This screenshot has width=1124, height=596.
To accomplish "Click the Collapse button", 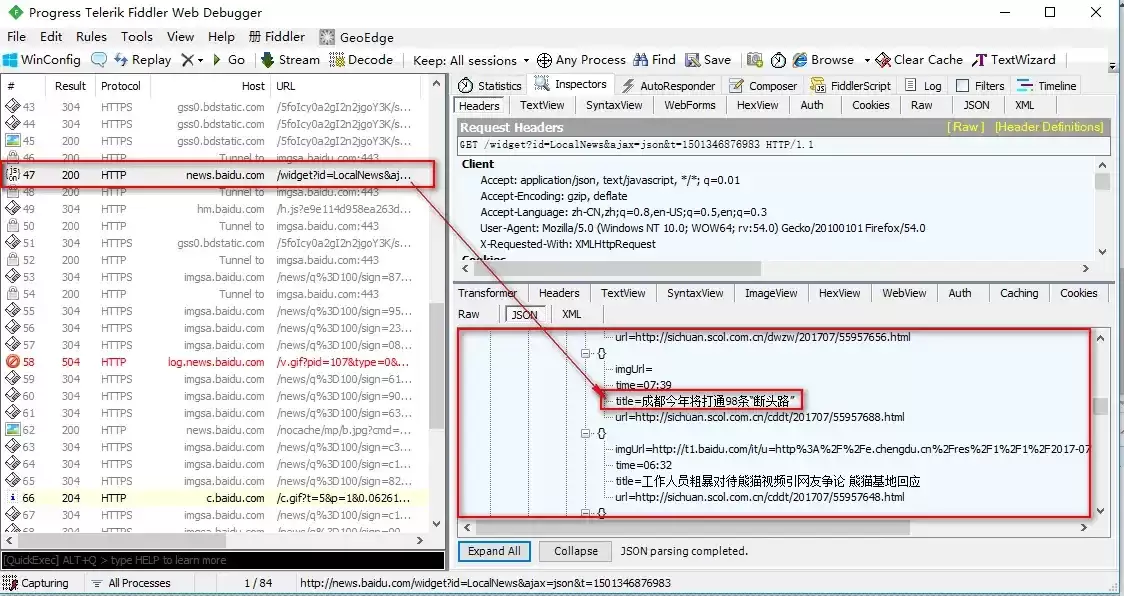I will 575,551.
